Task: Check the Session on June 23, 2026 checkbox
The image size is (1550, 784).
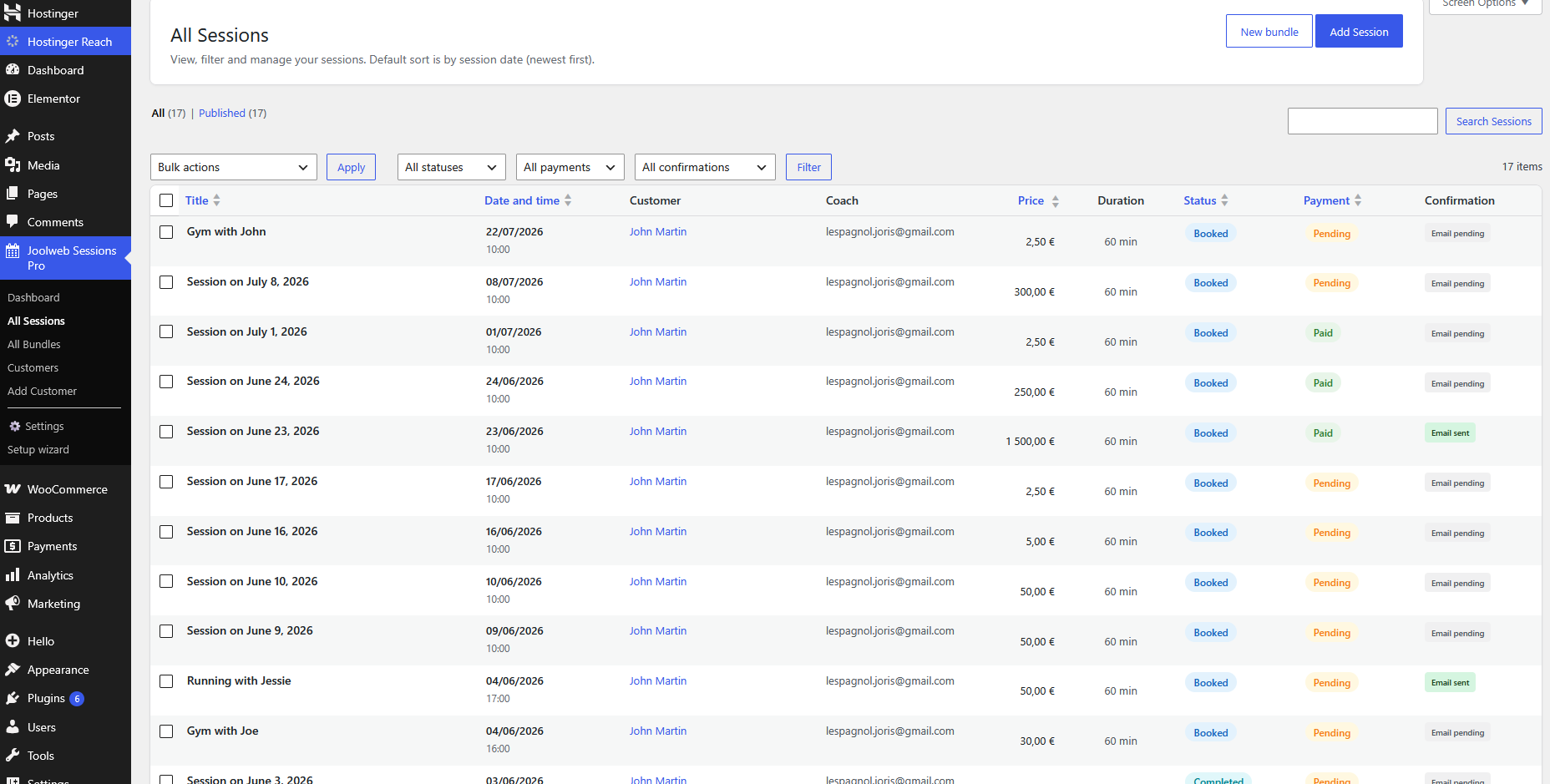Action: click(166, 432)
